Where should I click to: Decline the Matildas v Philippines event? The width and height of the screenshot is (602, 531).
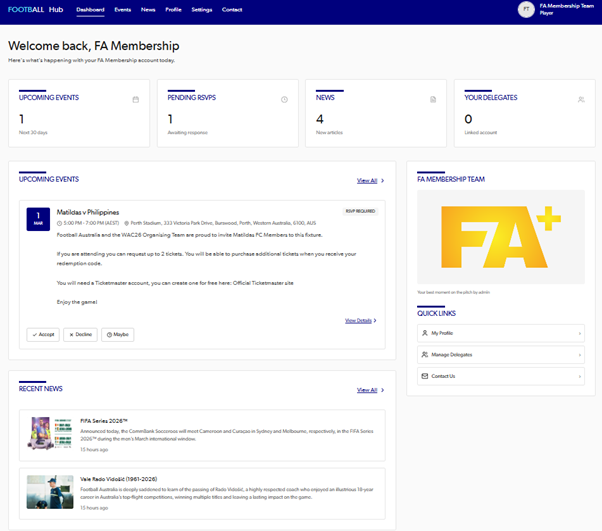point(80,335)
